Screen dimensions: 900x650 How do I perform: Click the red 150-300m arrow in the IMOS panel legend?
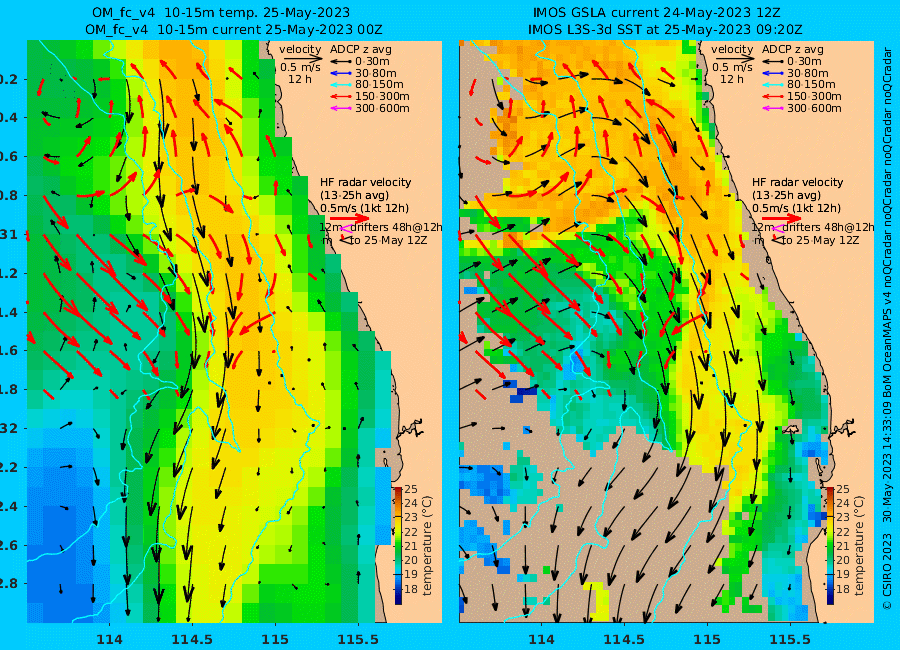(773, 96)
